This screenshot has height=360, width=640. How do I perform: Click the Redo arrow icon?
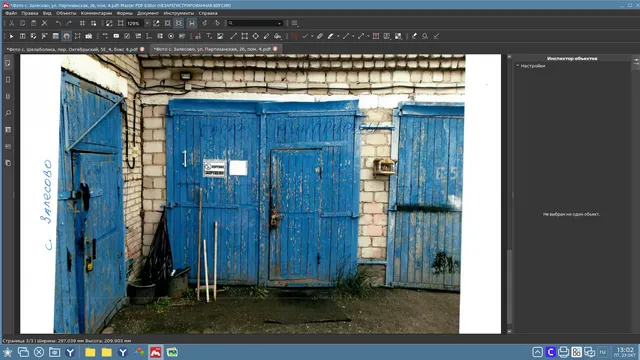click(x=69, y=23)
